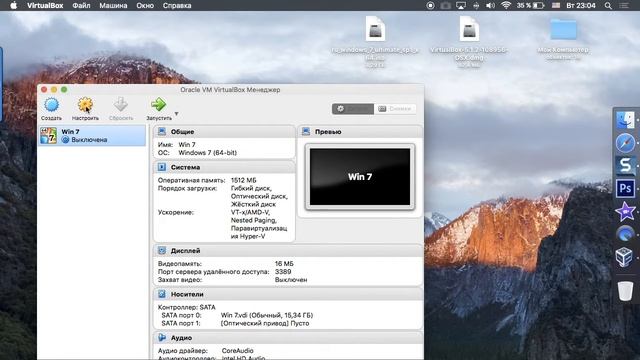
Task: Open the round blue app icon under iMovie in Dock
Action: pyautogui.click(x=625, y=234)
